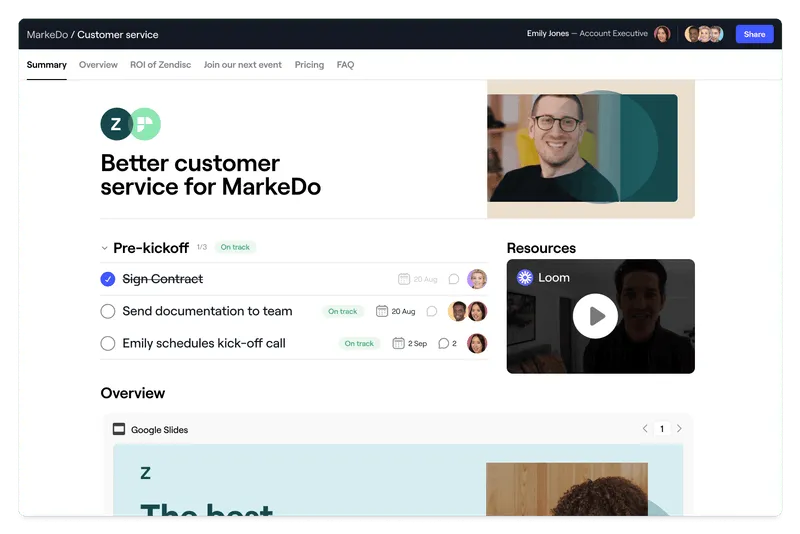Open comments on Sign Contract task
Image resolution: width=800 pixels, height=534 pixels.
pyautogui.click(x=454, y=279)
